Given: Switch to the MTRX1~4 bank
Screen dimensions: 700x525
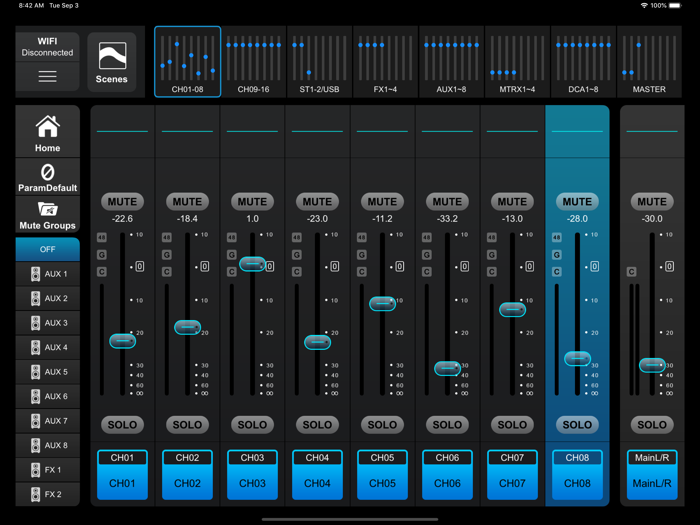Looking at the screenshot, I should click(517, 62).
